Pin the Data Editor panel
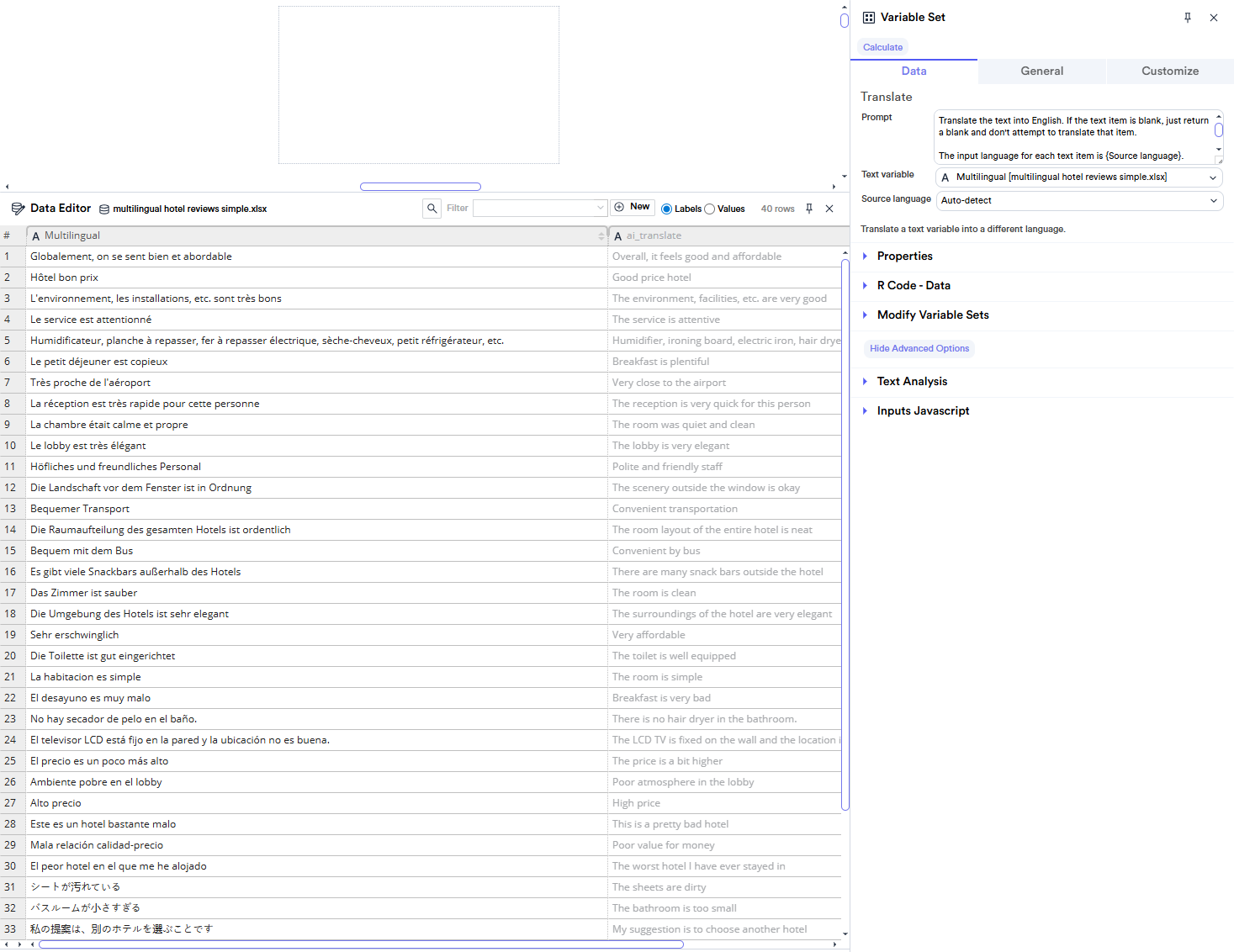The width and height of the screenshot is (1234, 952). point(808,208)
